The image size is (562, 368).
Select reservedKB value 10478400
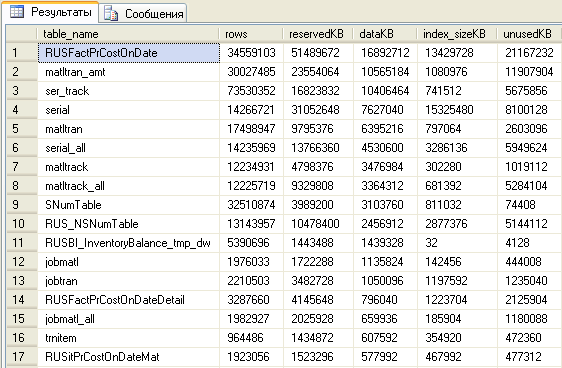click(318, 224)
